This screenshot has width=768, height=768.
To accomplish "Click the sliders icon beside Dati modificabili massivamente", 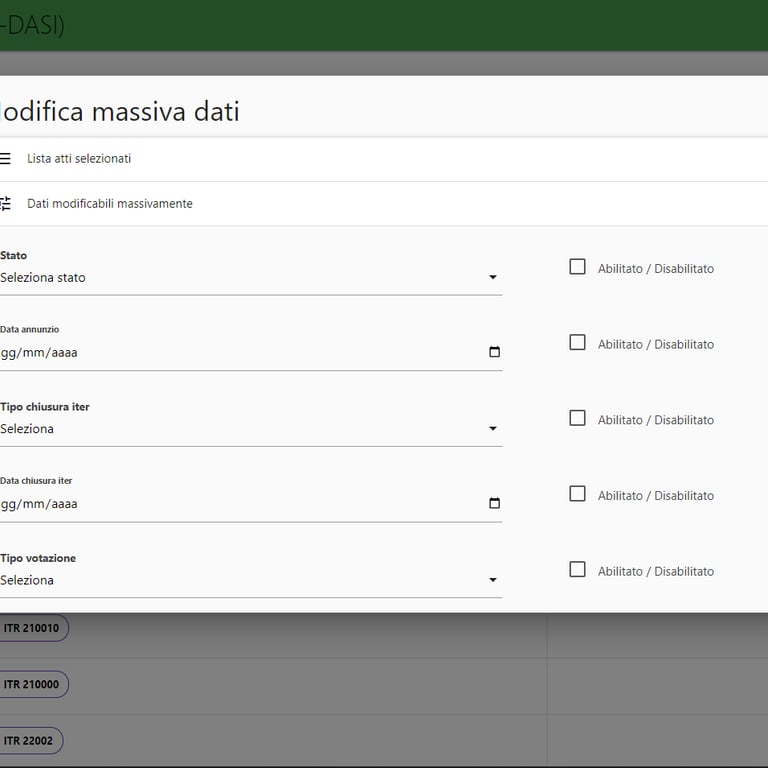I will (x=5, y=203).
